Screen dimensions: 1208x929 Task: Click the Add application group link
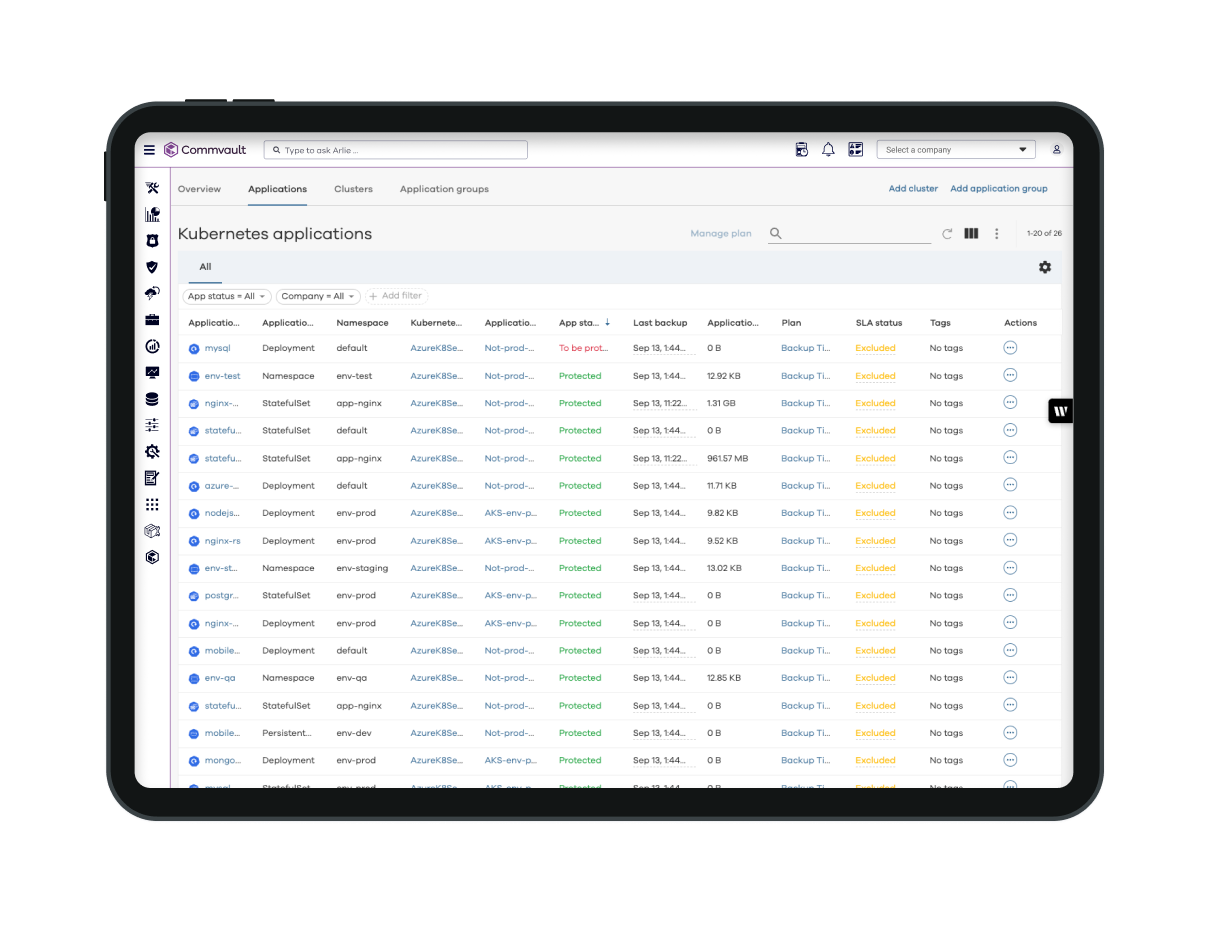998,189
